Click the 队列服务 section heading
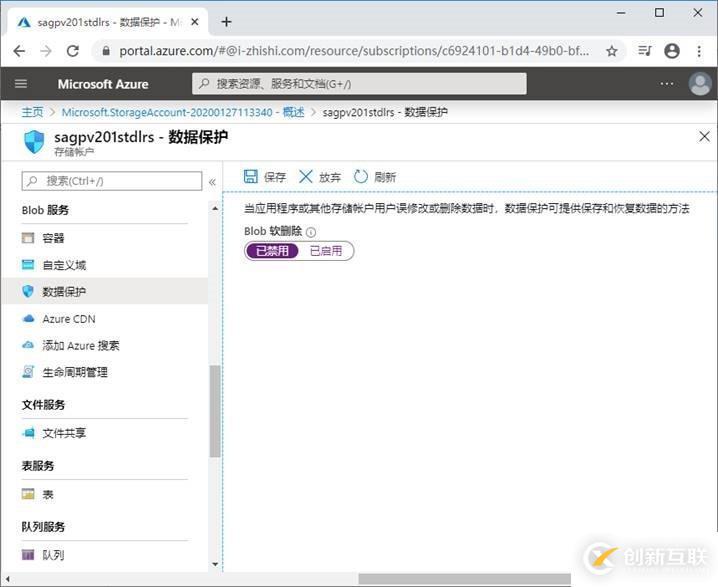 (44, 527)
